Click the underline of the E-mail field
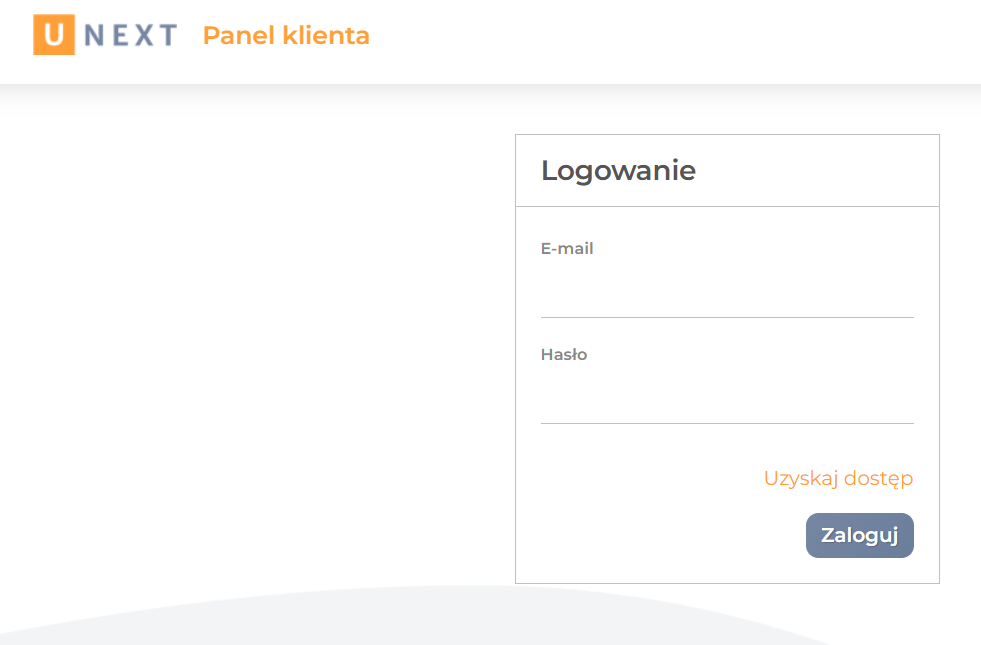Image resolution: width=981 pixels, height=645 pixels. 727,317
